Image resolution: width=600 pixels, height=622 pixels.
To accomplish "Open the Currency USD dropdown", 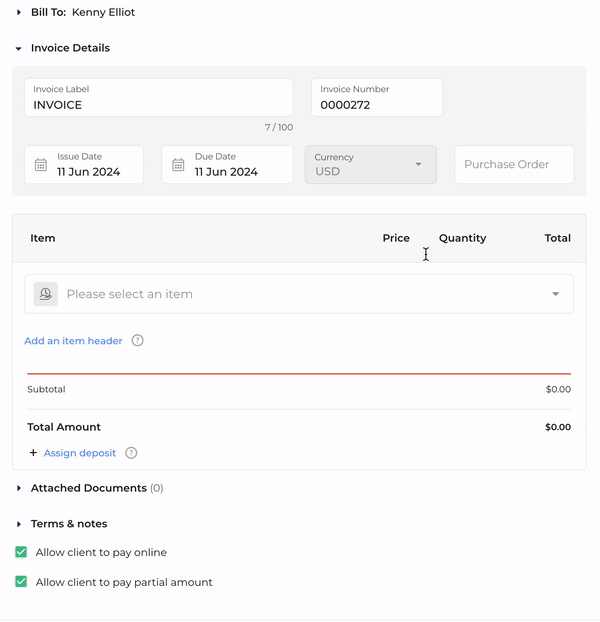I will (x=370, y=165).
